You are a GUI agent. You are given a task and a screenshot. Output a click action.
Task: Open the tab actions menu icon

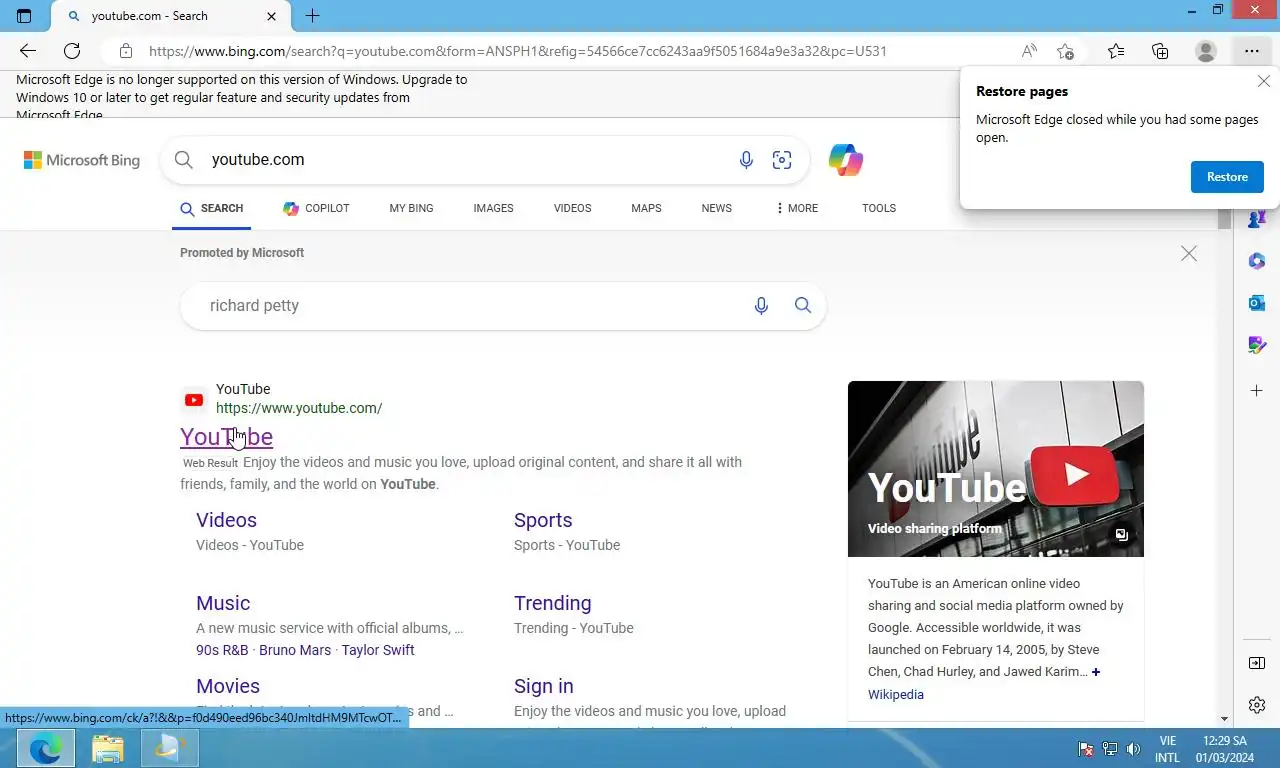24,16
